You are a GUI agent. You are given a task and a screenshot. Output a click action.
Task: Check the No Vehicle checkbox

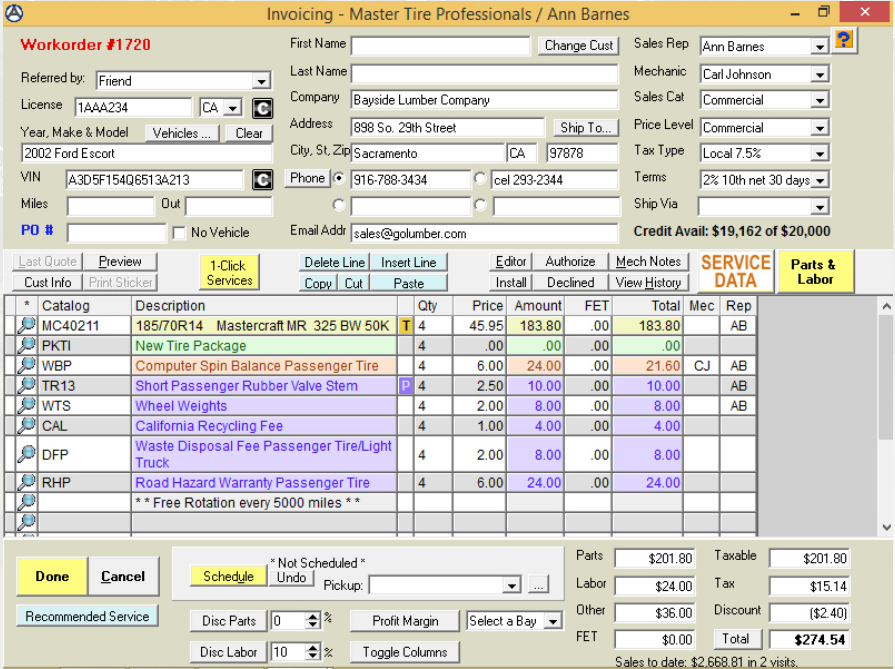click(x=179, y=233)
